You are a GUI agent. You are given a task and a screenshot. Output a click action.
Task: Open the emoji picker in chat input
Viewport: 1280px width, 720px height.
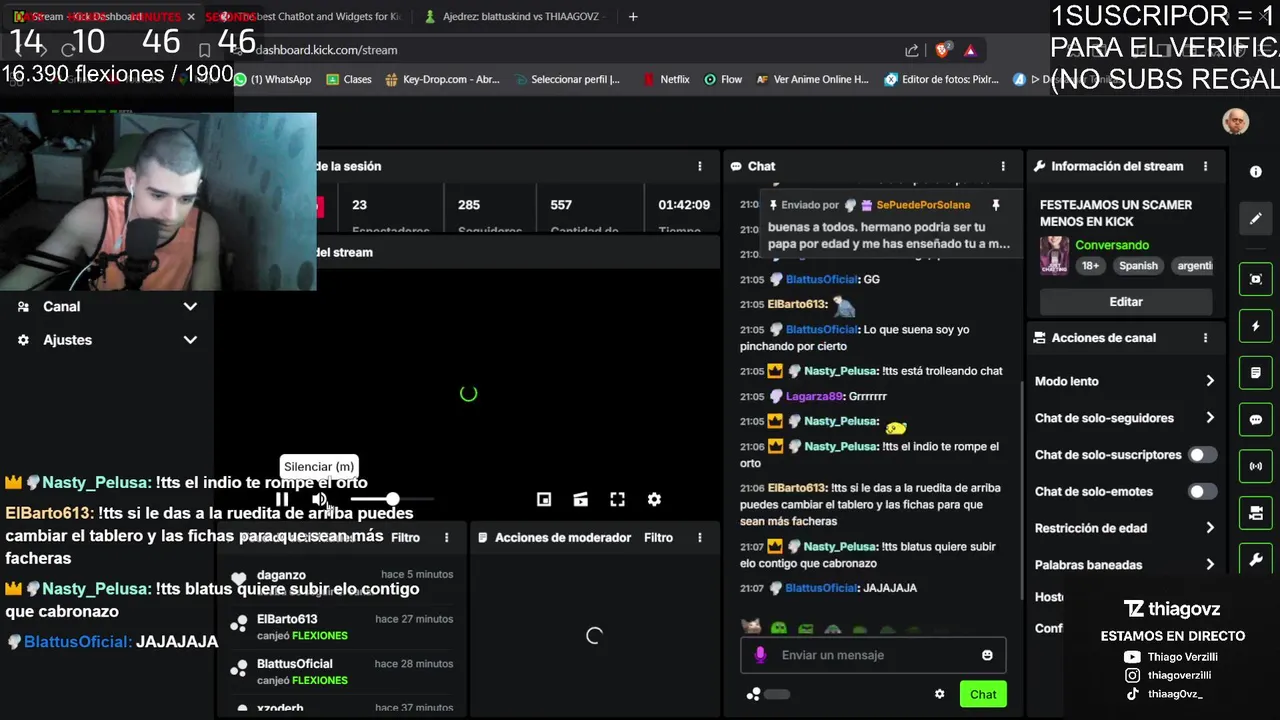(987, 655)
